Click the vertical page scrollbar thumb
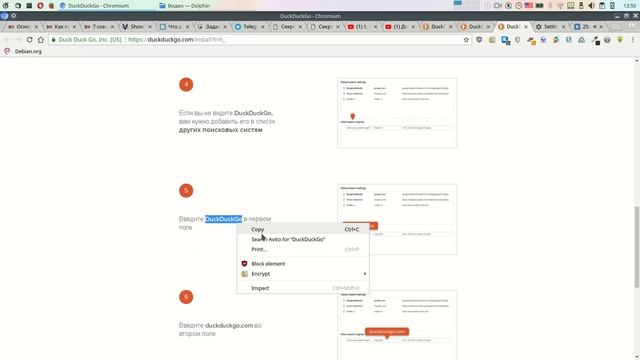640x360 pixels. 637,247
